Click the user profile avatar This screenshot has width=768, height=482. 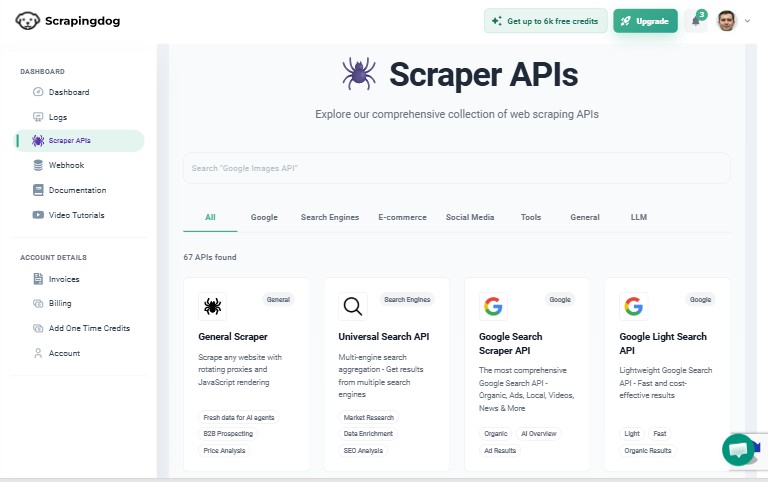(x=727, y=21)
